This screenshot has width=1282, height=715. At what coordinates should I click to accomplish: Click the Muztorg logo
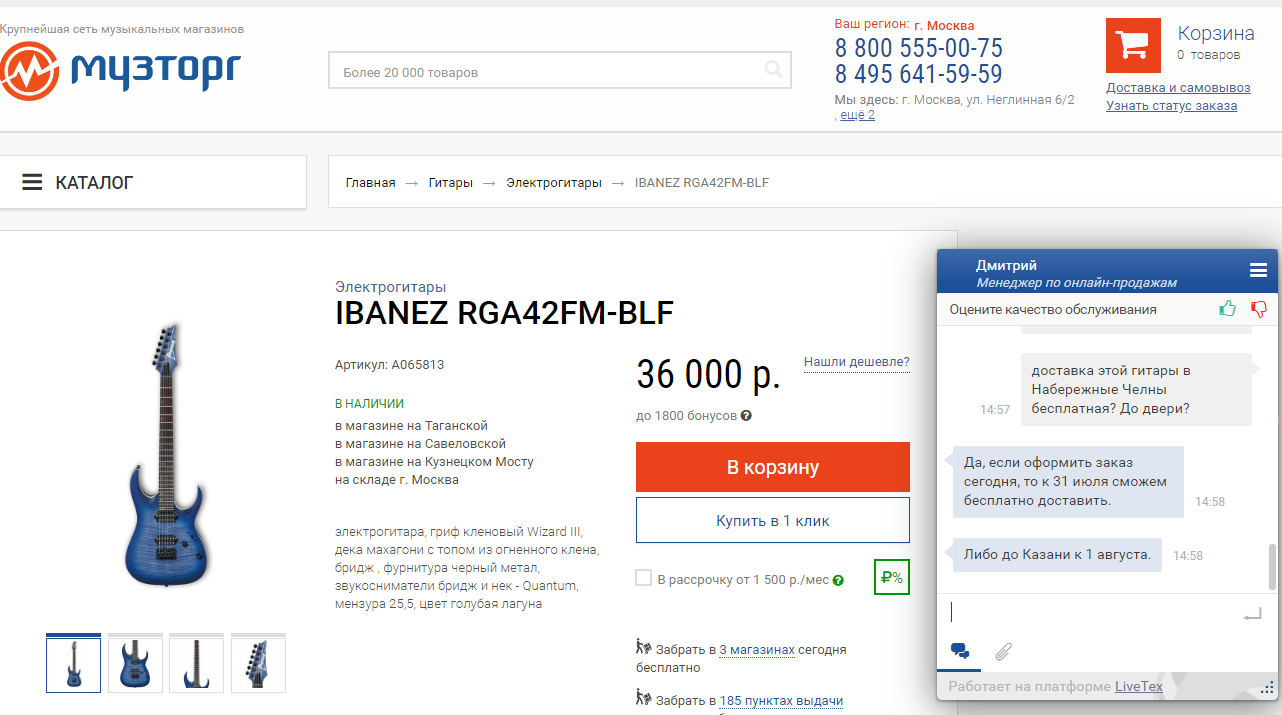pyautogui.click(x=120, y=69)
